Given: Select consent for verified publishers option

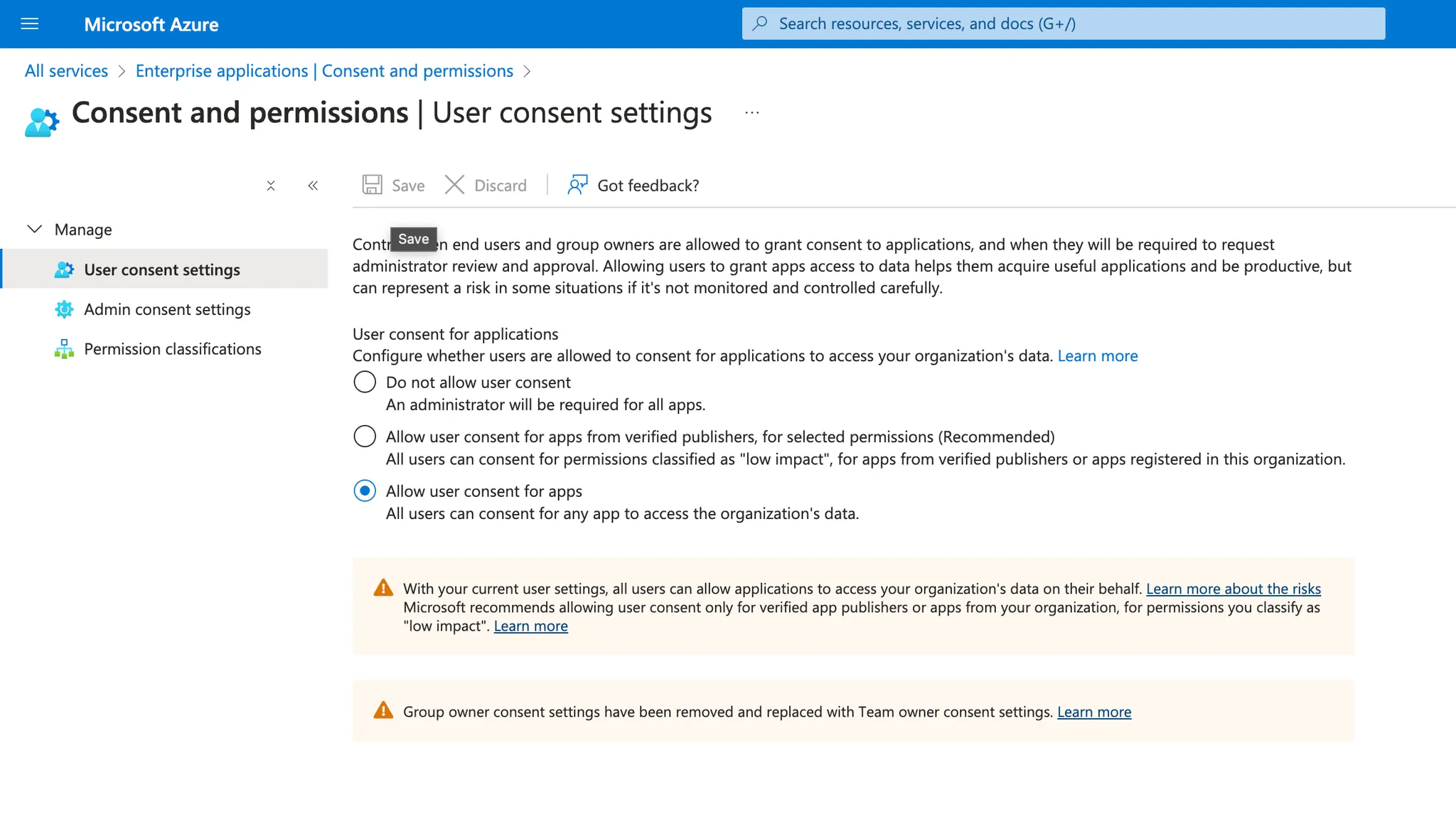Looking at the screenshot, I should point(365,436).
